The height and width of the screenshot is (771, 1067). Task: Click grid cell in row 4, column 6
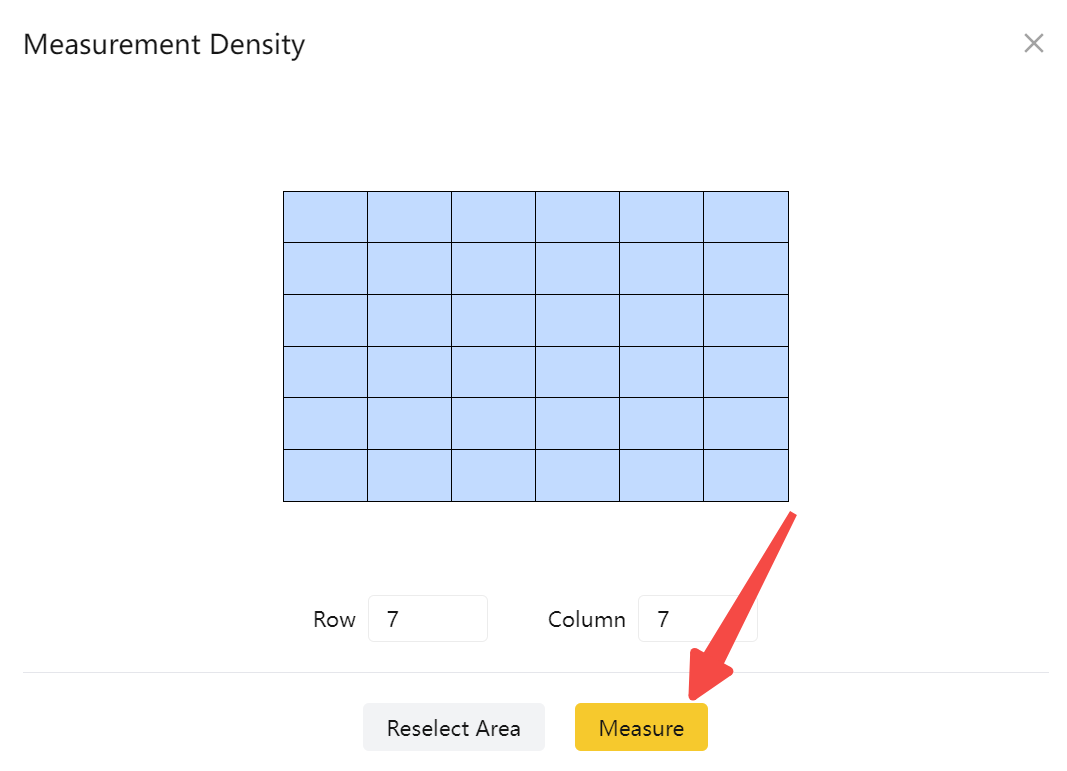tap(746, 372)
